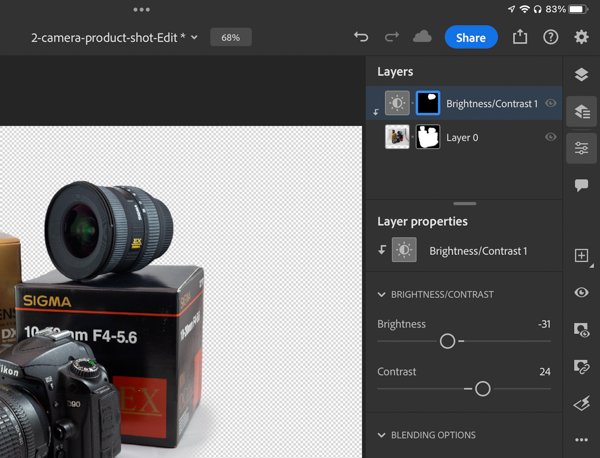The height and width of the screenshot is (458, 600).
Task: Click the clipping arrow beside Brightness/Contrast 1 layer row
Action: 376,112
